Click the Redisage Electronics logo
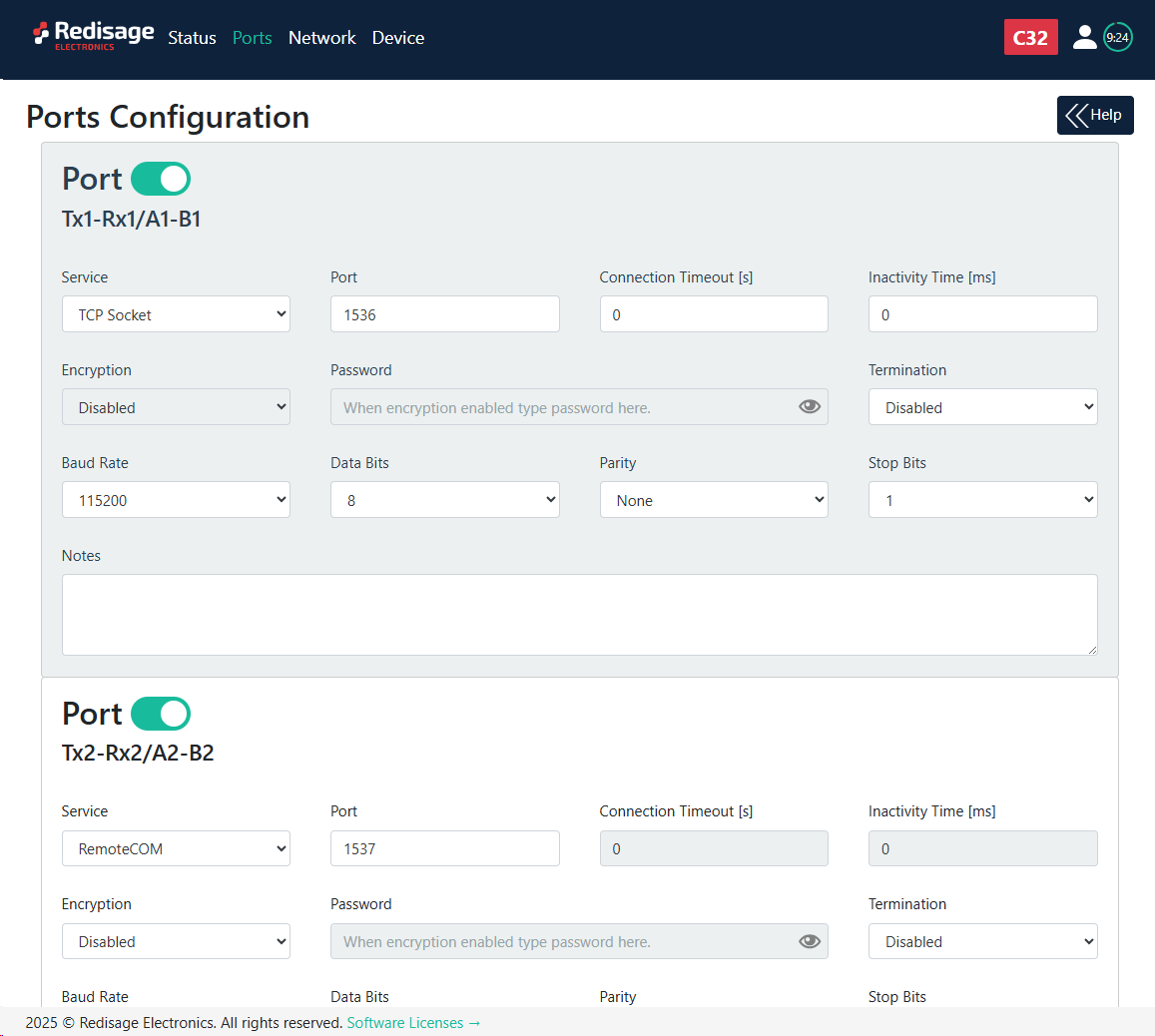The height and width of the screenshot is (1036, 1155). pyautogui.click(x=94, y=36)
